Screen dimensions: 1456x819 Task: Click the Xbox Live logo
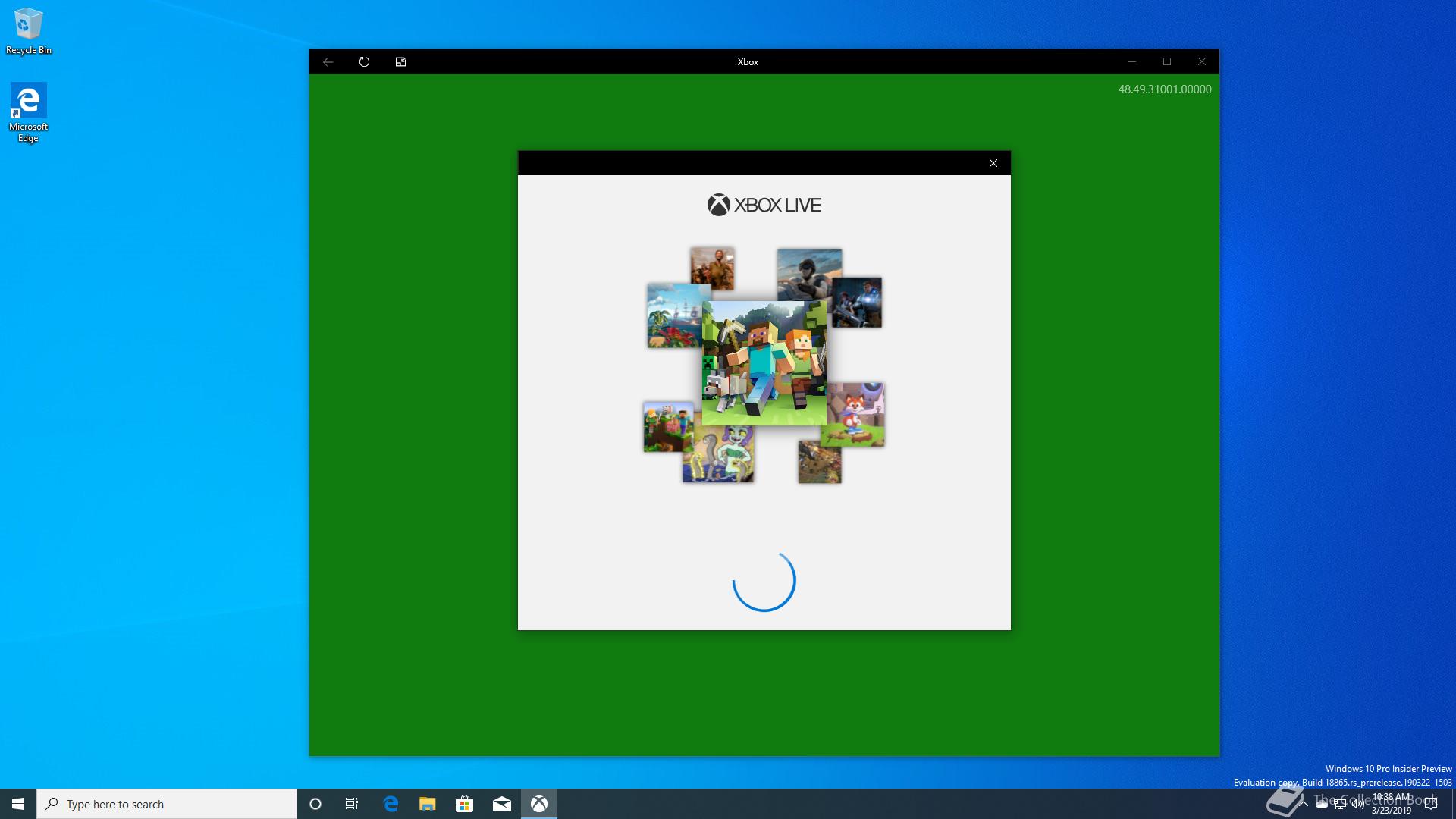pyautogui.click(x=764, y=205)
